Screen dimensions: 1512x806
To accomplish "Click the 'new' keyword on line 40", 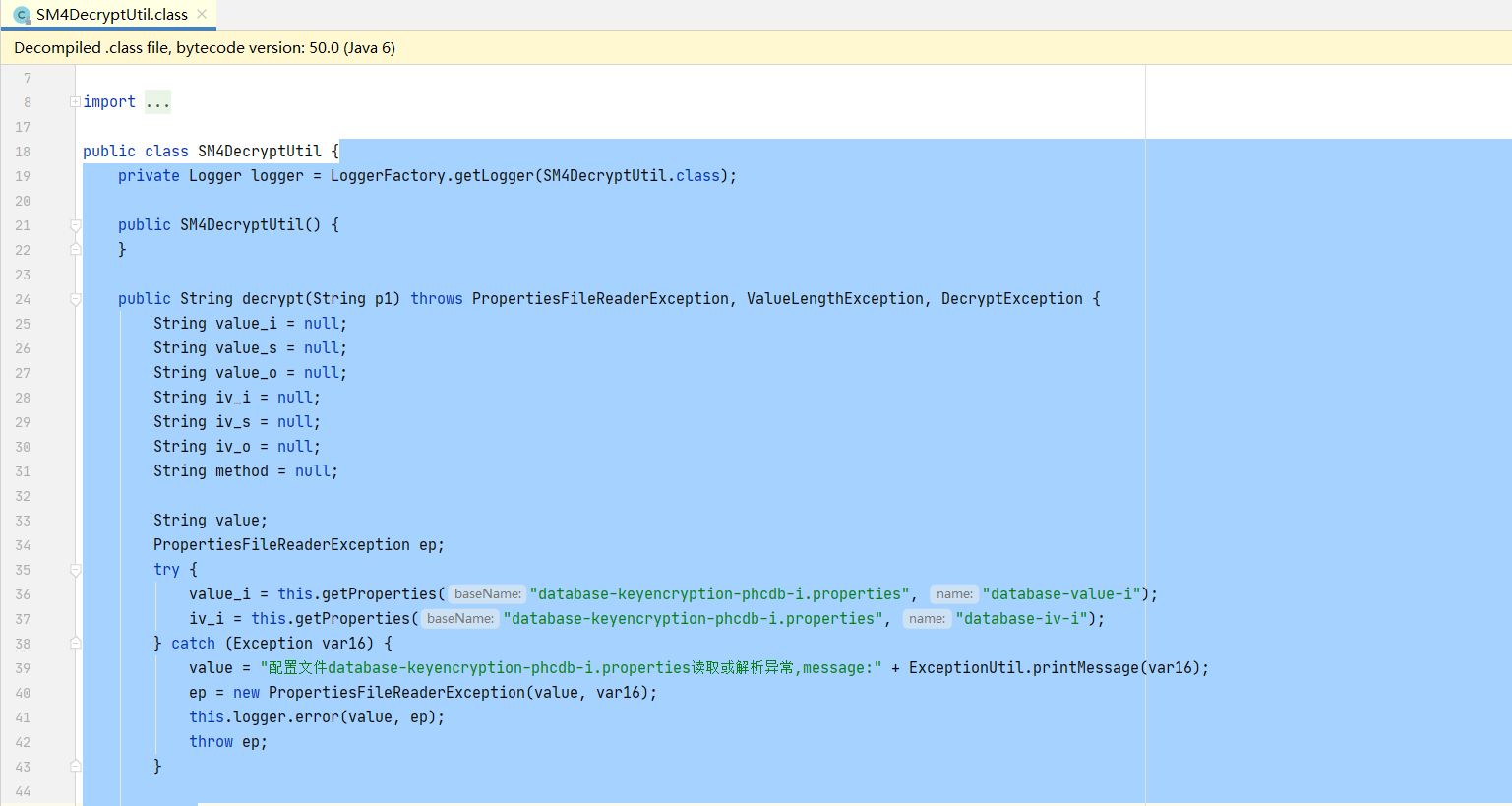I will click(246, 693).
